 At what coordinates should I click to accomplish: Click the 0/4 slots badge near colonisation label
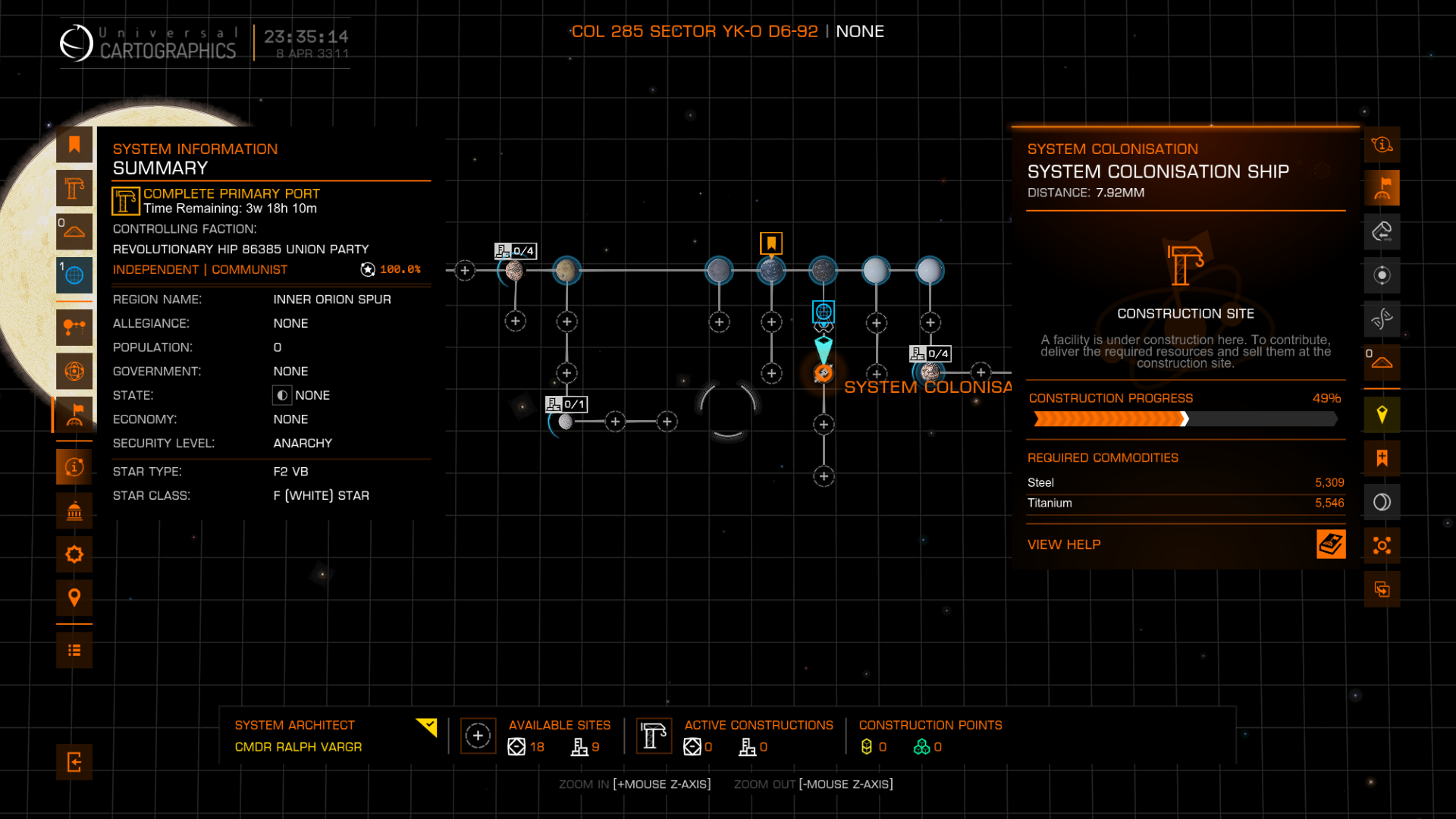pos(930,353)
